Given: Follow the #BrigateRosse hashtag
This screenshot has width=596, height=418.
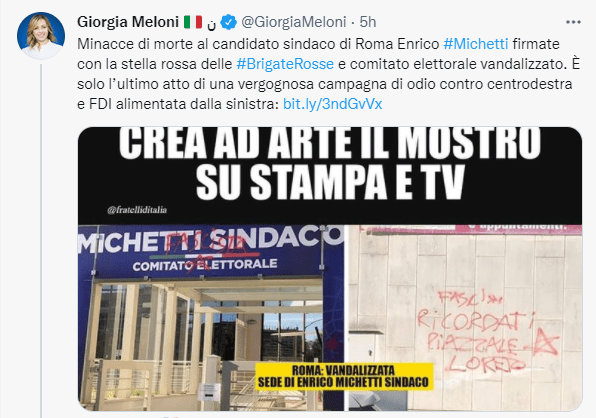Looking at the screenshot, I should coord(285,64).
